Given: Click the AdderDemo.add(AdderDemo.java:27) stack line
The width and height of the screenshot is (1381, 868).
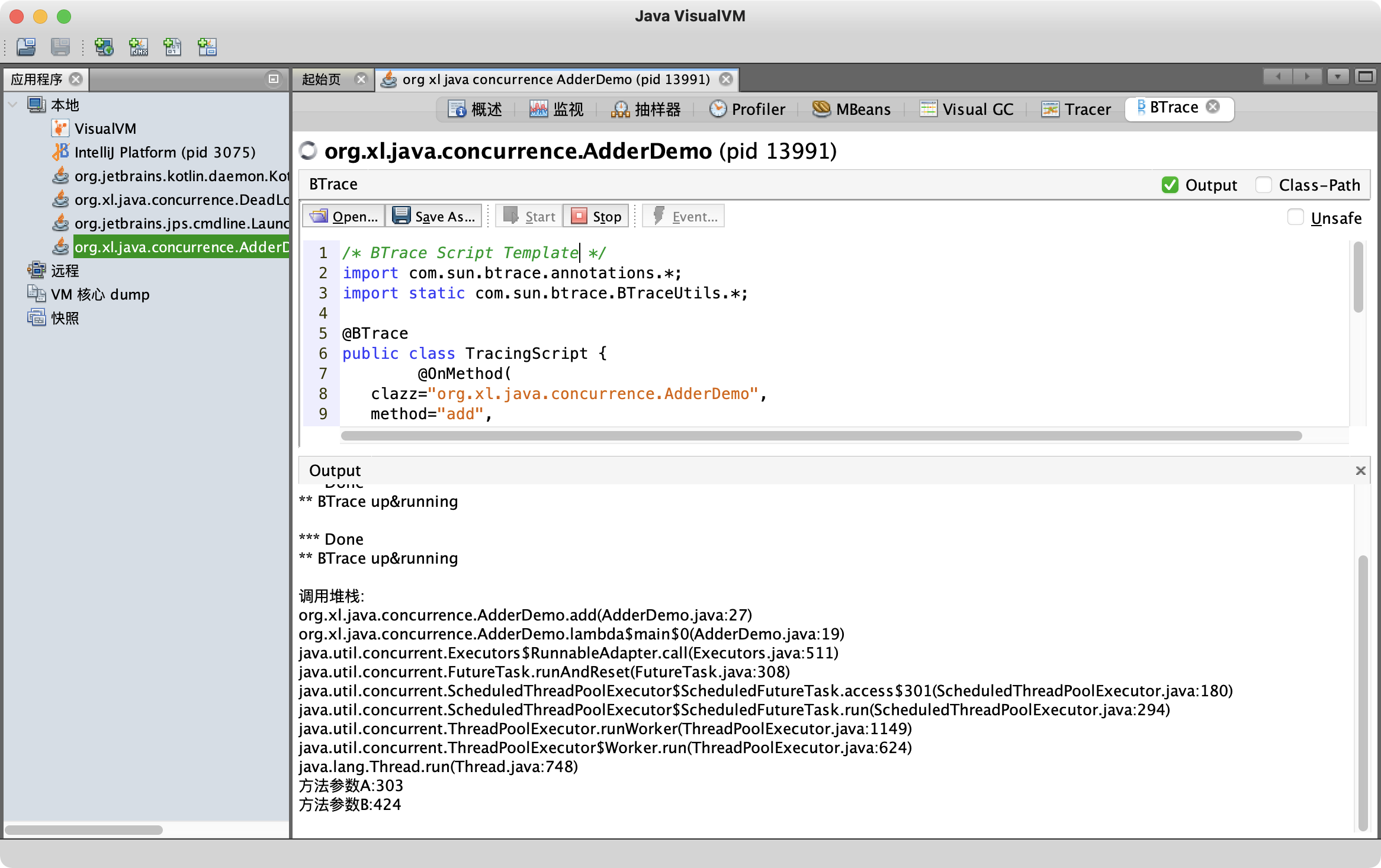Looking at the screenshot, I should pos(525,615).
